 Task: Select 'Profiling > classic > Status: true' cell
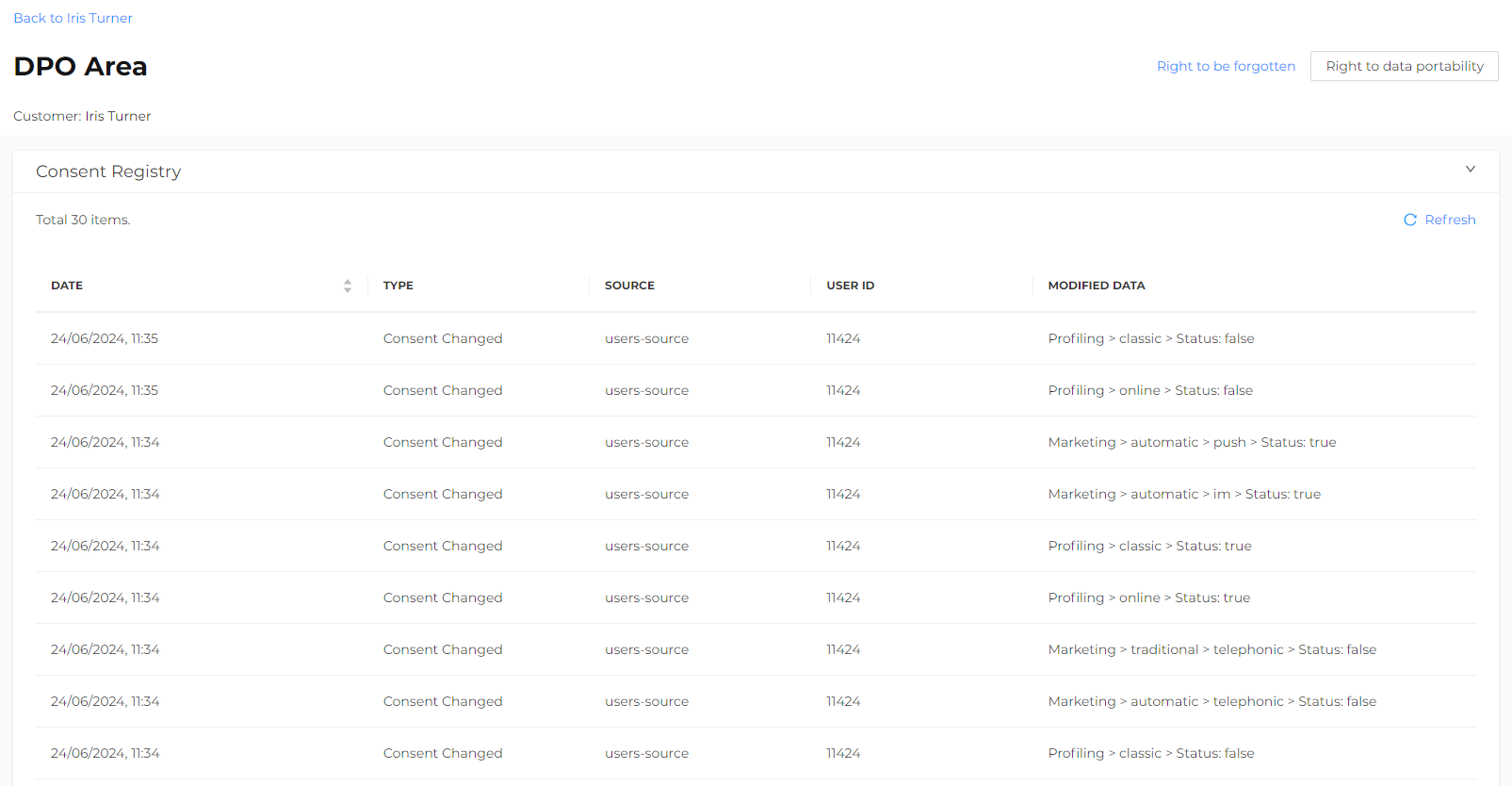(x=1149, y=546)
